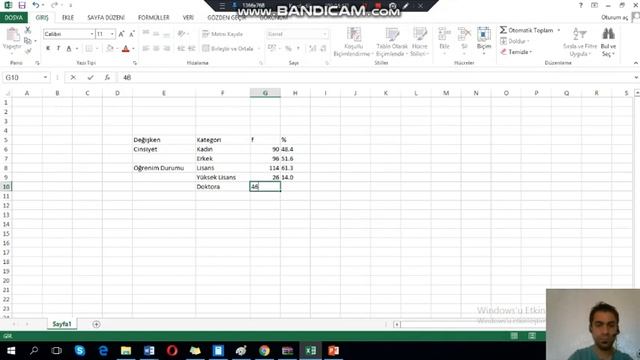This screenshot has width=640, height=360.
Task: Open the Temizle clear menu
Action: (516, 52)
